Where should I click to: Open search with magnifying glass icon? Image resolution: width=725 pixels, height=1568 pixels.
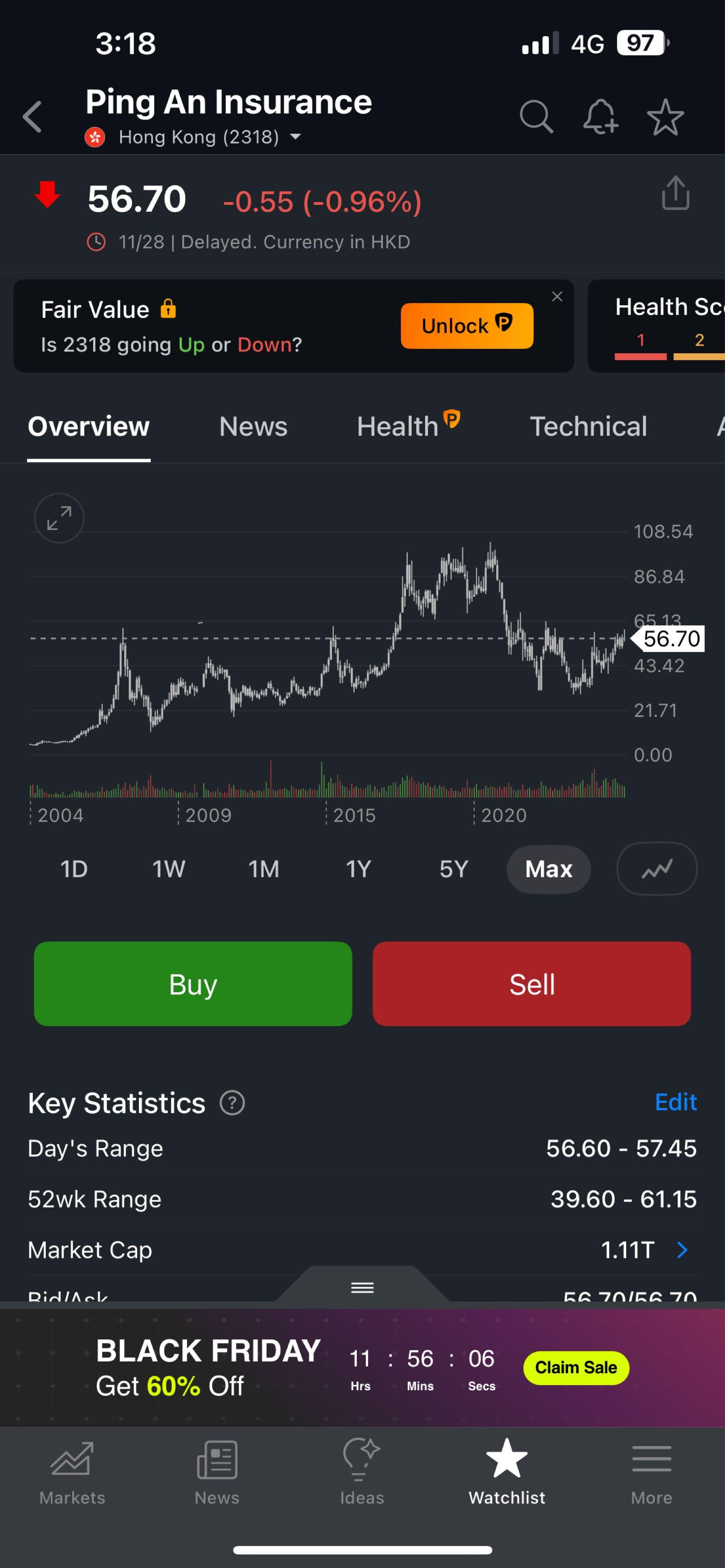(535, 117)
